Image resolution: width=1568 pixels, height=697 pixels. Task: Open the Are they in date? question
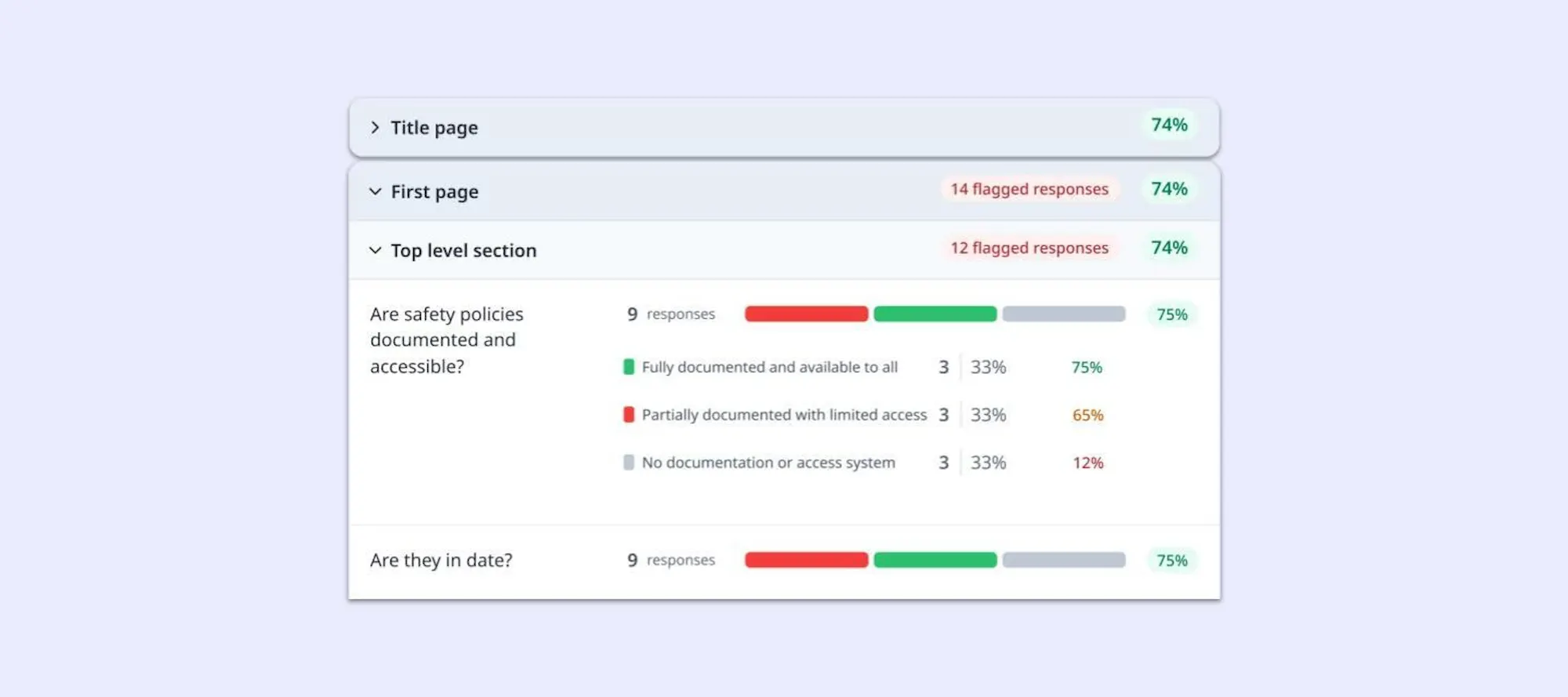(x=441, y=561)
